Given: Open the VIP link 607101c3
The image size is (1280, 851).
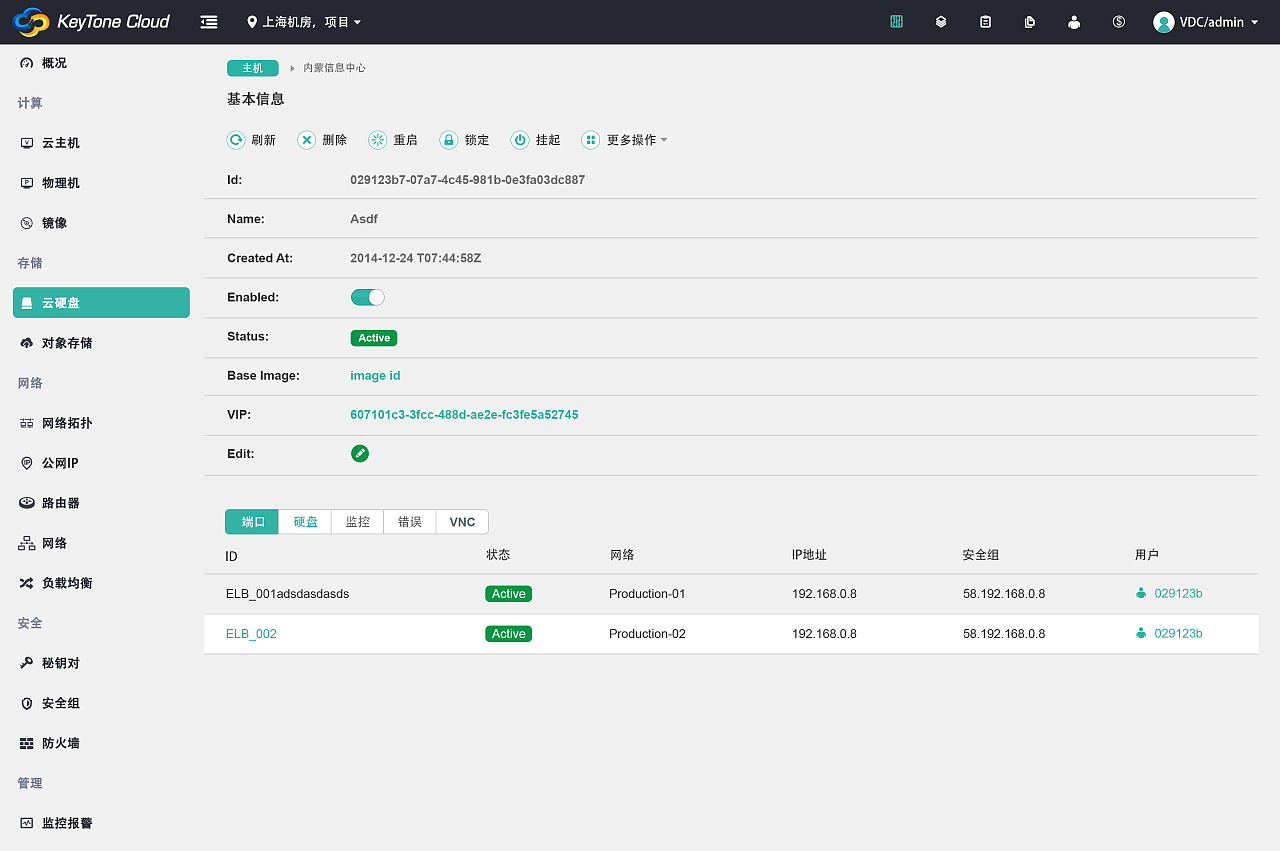Looking at the screenshot, I should [464, 414].
